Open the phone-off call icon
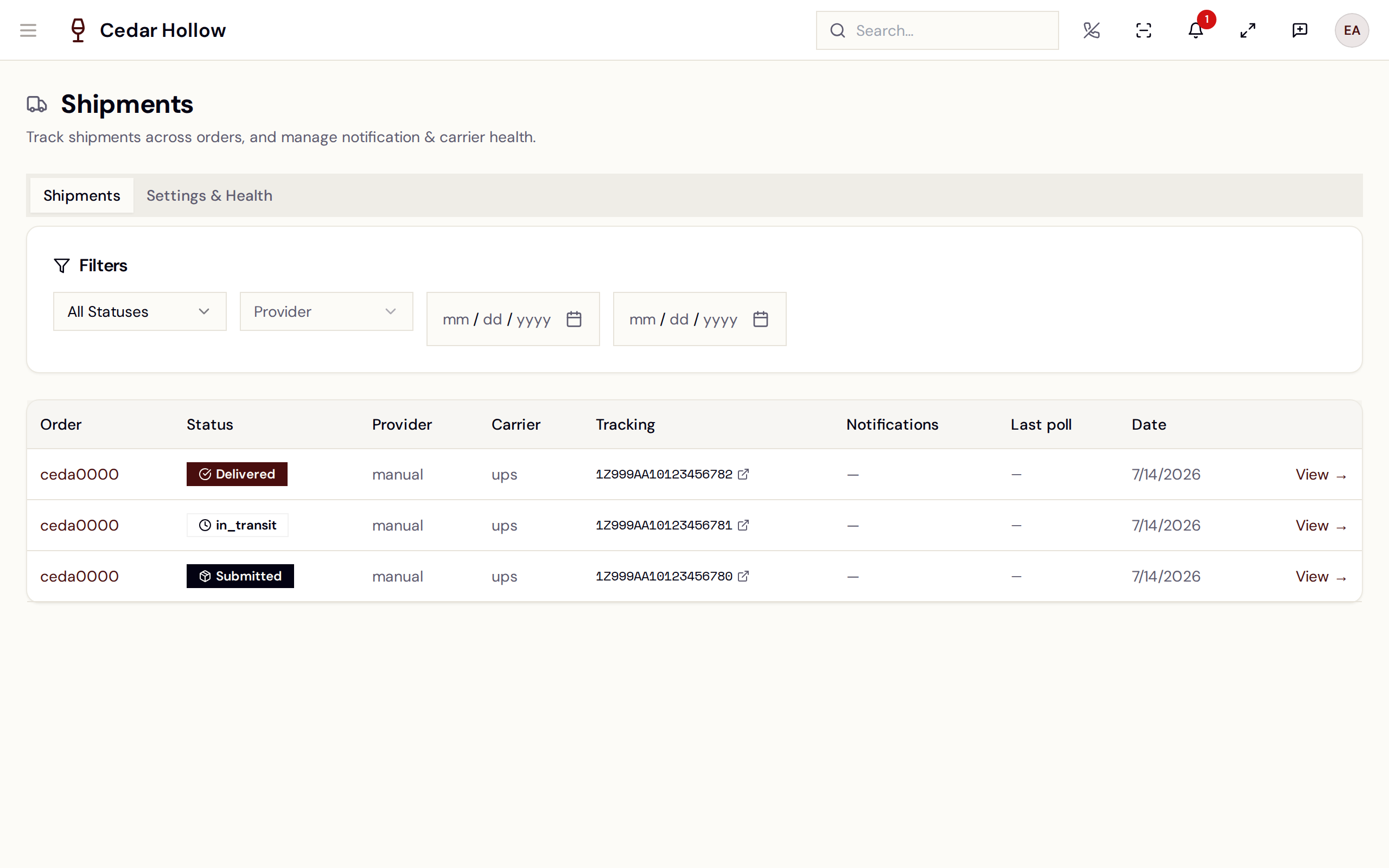This screenshot has width=1389, height=868. tap(1091, 30)
